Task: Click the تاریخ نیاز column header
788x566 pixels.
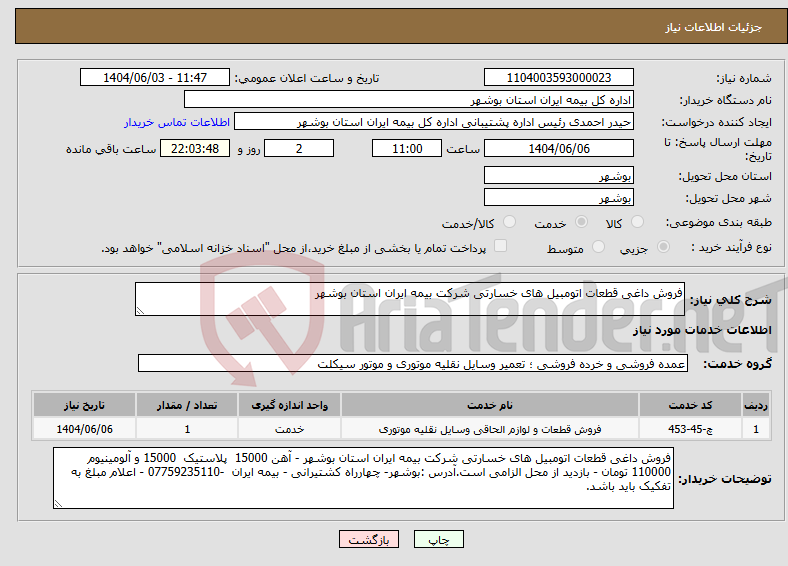Action: [84, 405]
